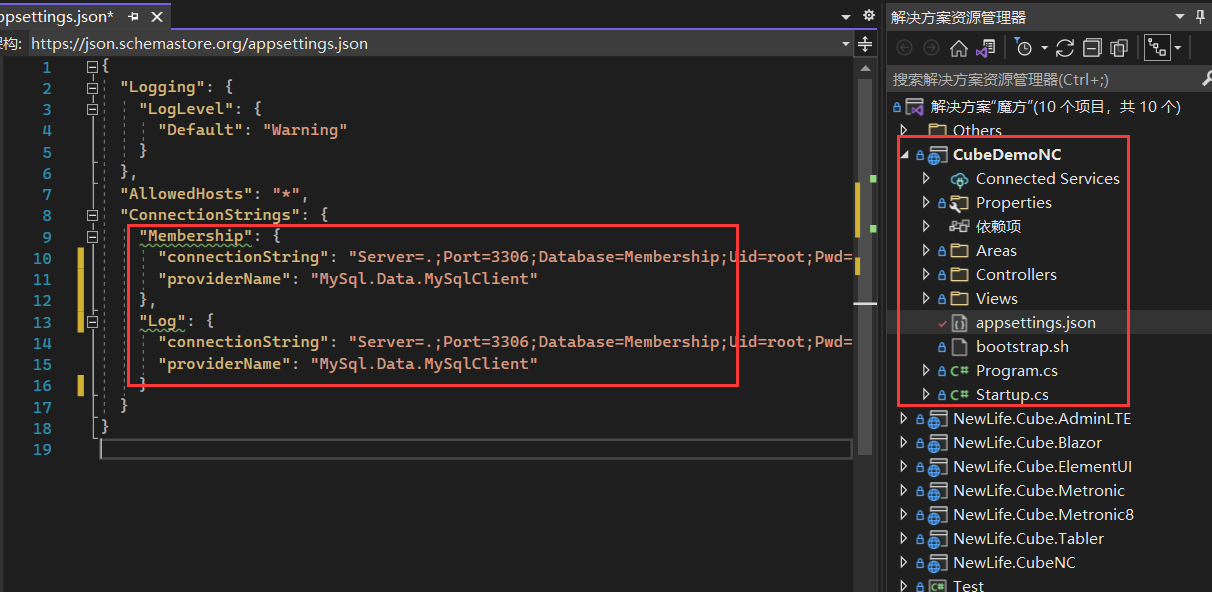
Task: Expand the NewLife.Cube.AdminLTE project
Action: (x=905, y=419)
